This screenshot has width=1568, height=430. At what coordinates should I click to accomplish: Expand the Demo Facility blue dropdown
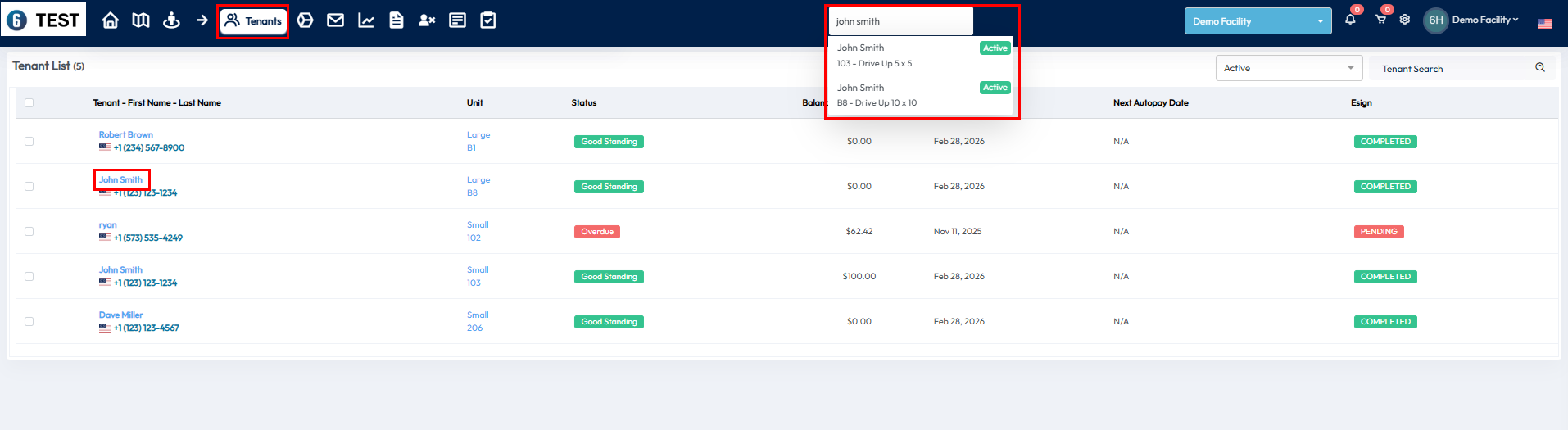1258,21
